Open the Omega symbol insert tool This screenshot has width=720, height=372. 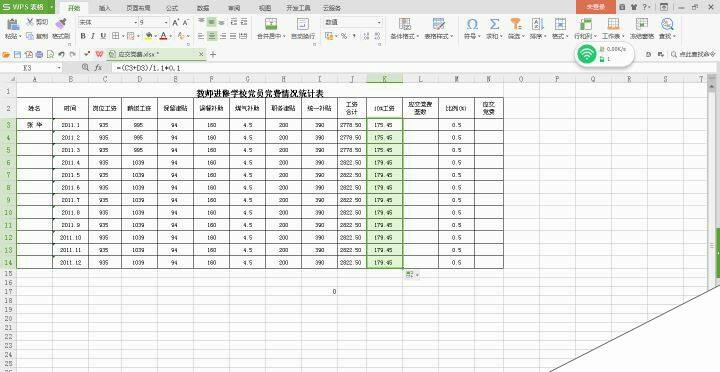click(472, 24)
